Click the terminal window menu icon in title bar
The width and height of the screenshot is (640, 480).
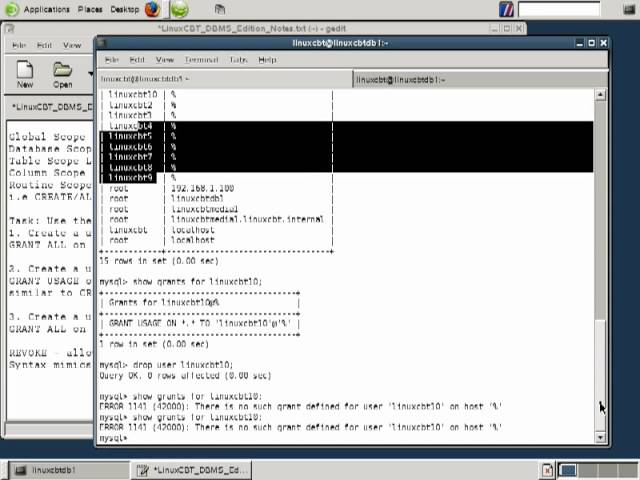[102, 43]
